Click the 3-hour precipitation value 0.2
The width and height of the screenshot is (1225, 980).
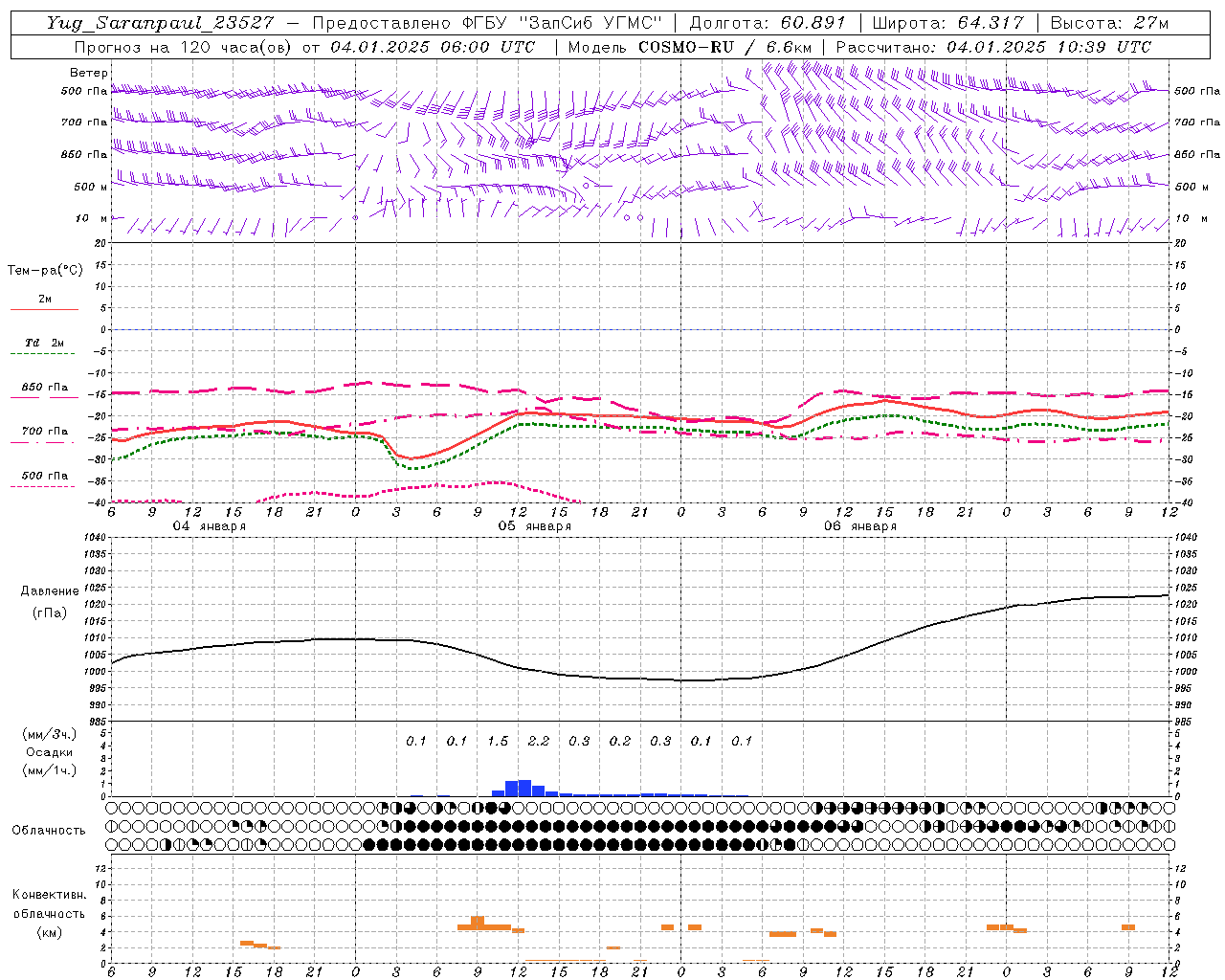click(620, 741)
